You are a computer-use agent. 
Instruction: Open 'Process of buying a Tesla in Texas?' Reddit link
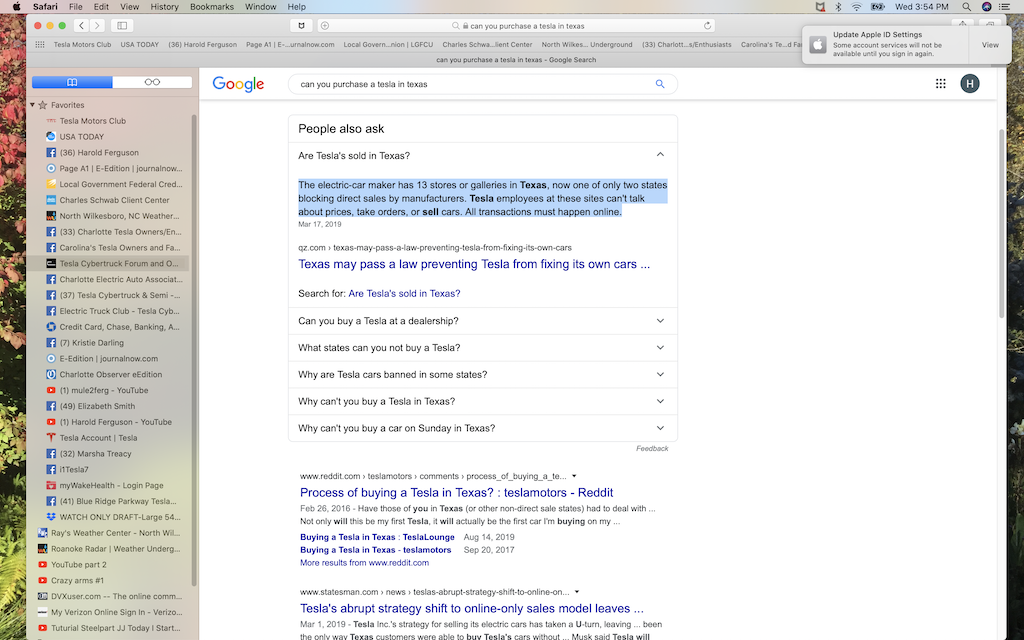456,492
